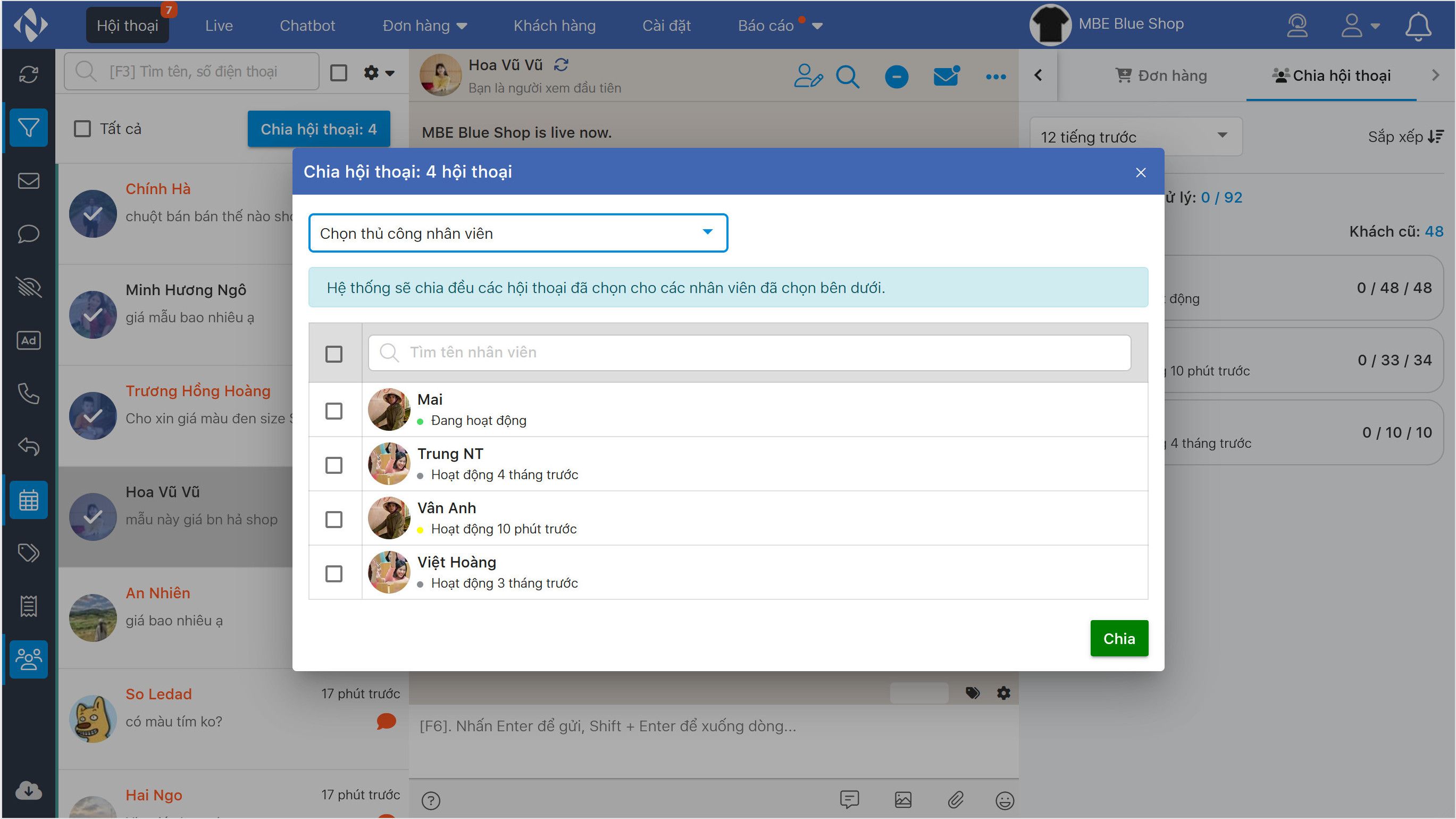Focus the F3 name/phone search box
This screenshot has width=1456, height=819.
click(x=191, y=72)
